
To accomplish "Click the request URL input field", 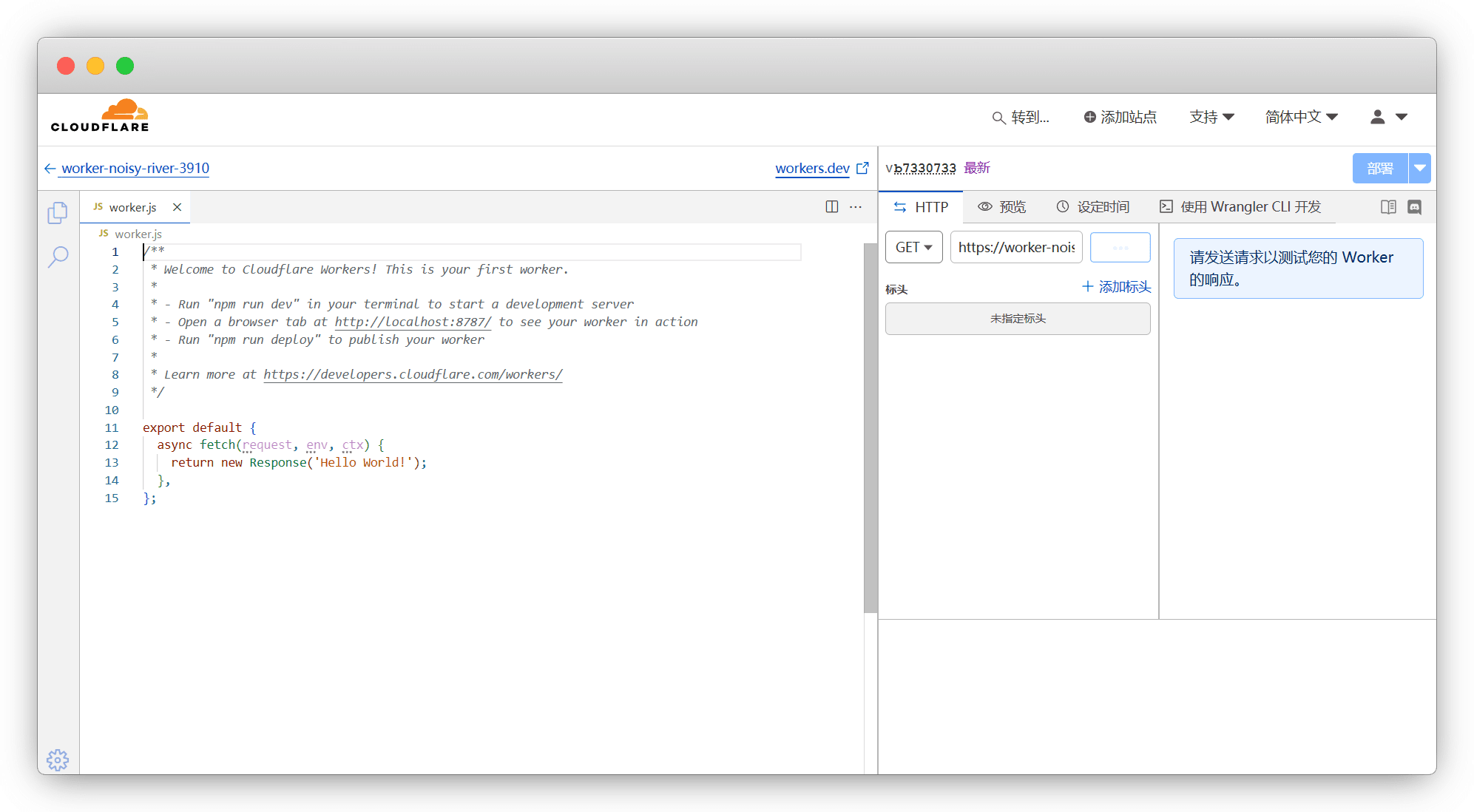I will point(1016,247).
